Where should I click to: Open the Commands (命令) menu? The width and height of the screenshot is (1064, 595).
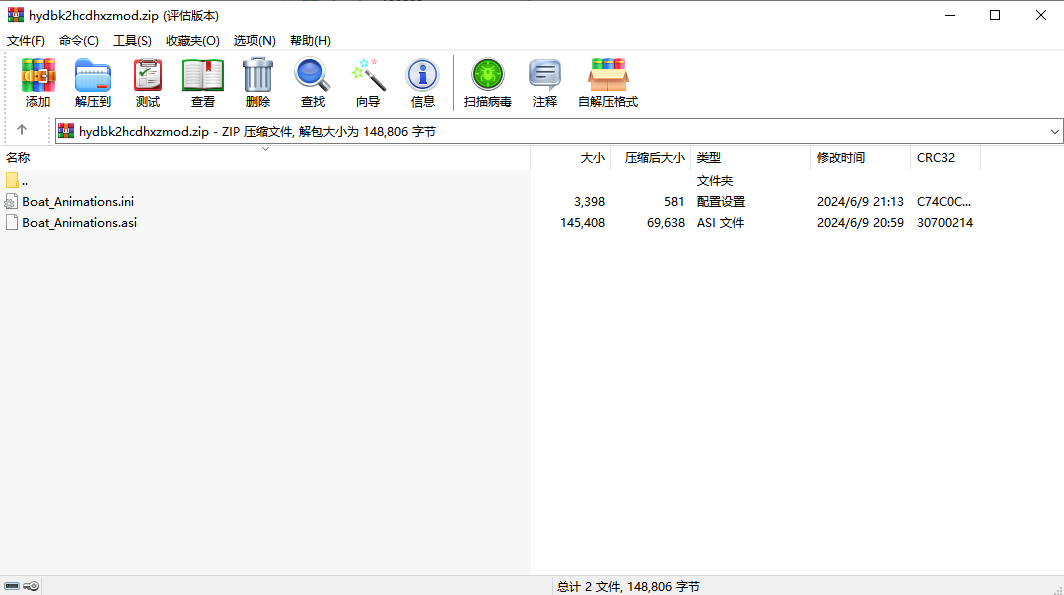point(79,41)
